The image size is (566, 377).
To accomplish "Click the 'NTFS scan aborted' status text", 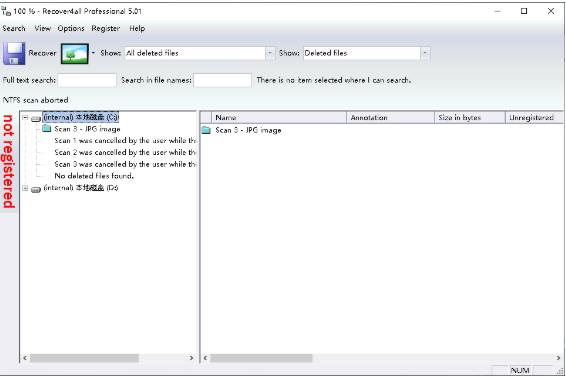I will tap(35, 100).
